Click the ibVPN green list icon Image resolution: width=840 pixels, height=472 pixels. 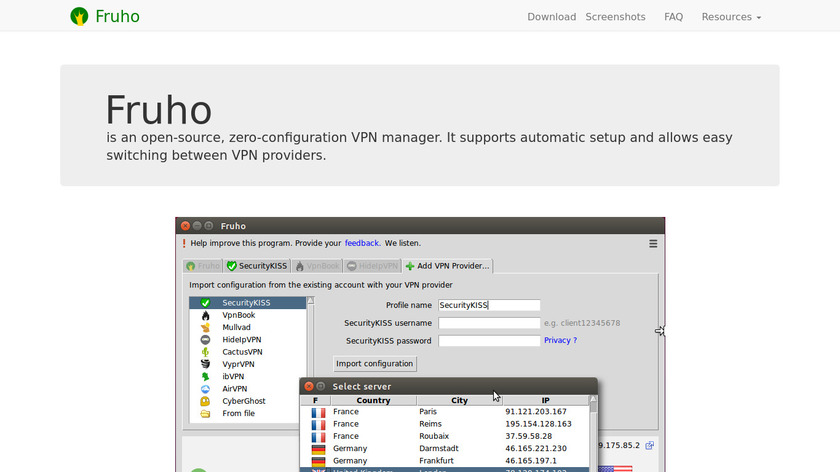point(205,377)
